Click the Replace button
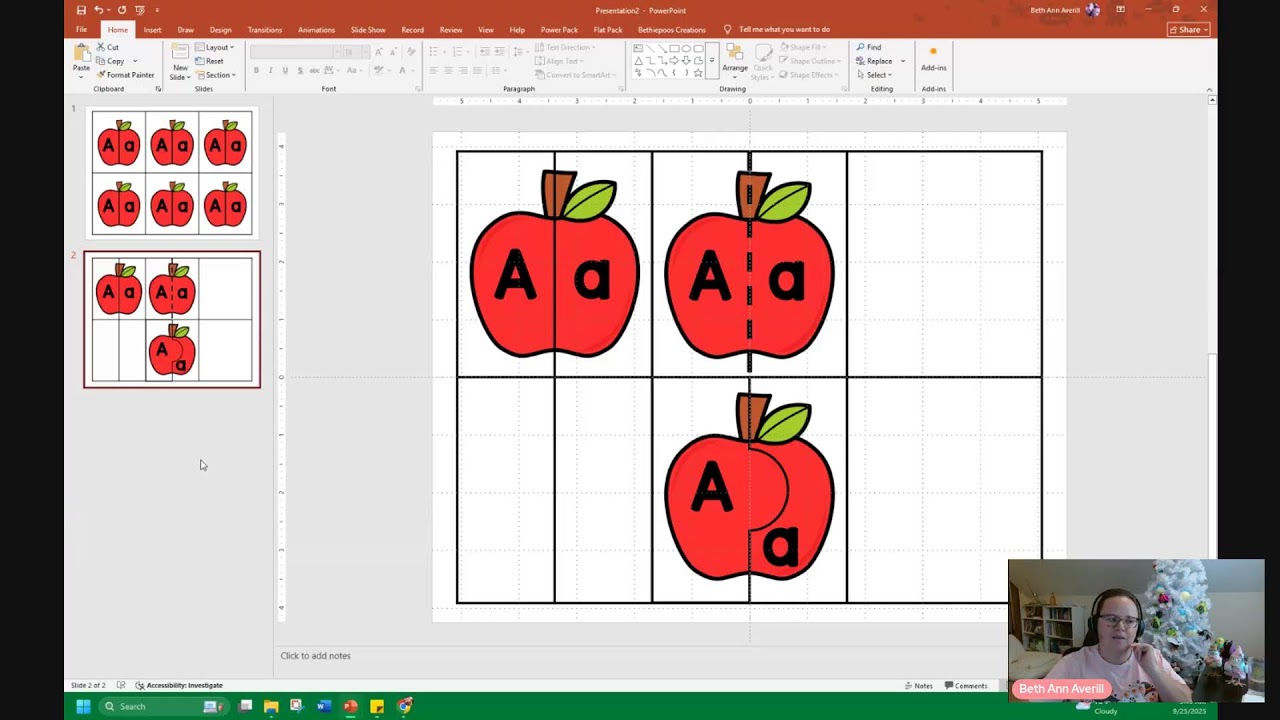The height and width of the screenshot is (720, 1280). 875,61
